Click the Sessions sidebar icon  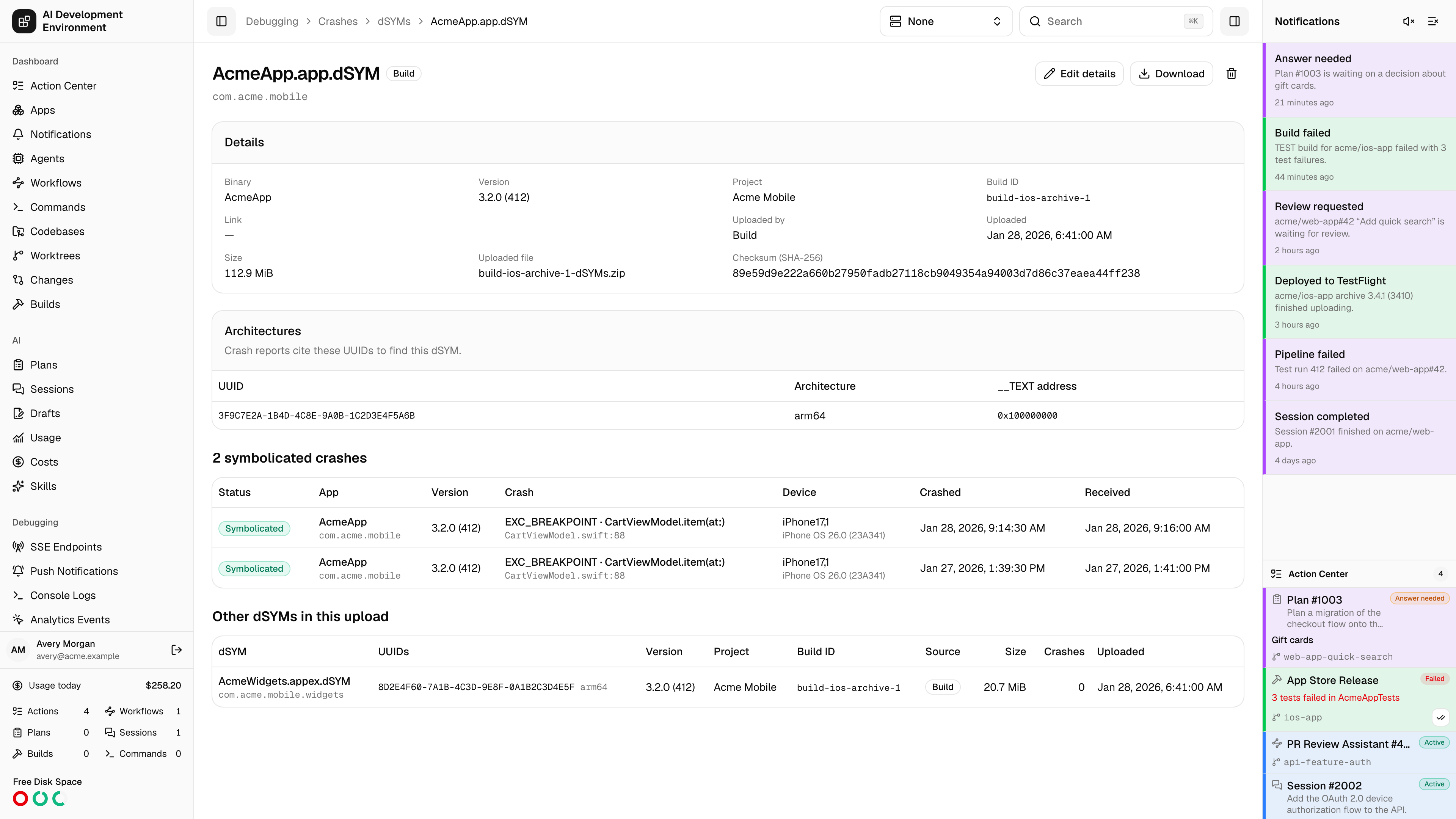click(x=18, y=389)
